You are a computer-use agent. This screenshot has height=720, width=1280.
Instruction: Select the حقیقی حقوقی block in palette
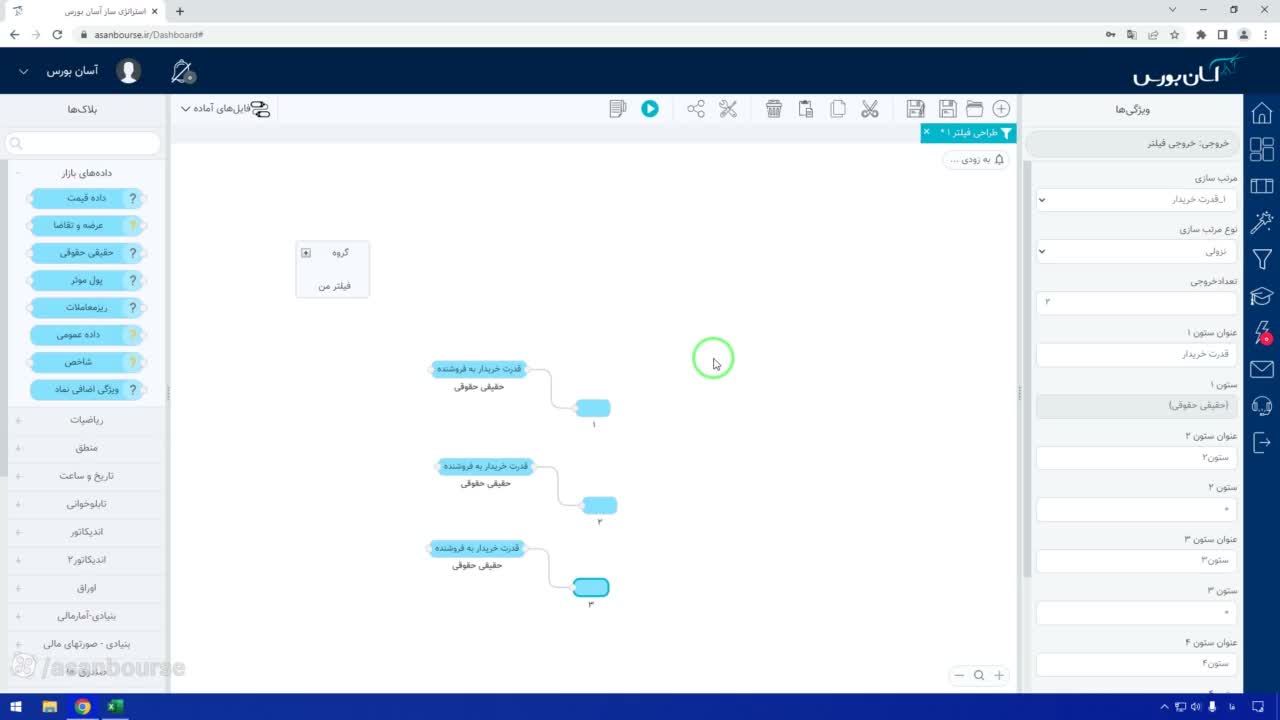tap(87, 253)
